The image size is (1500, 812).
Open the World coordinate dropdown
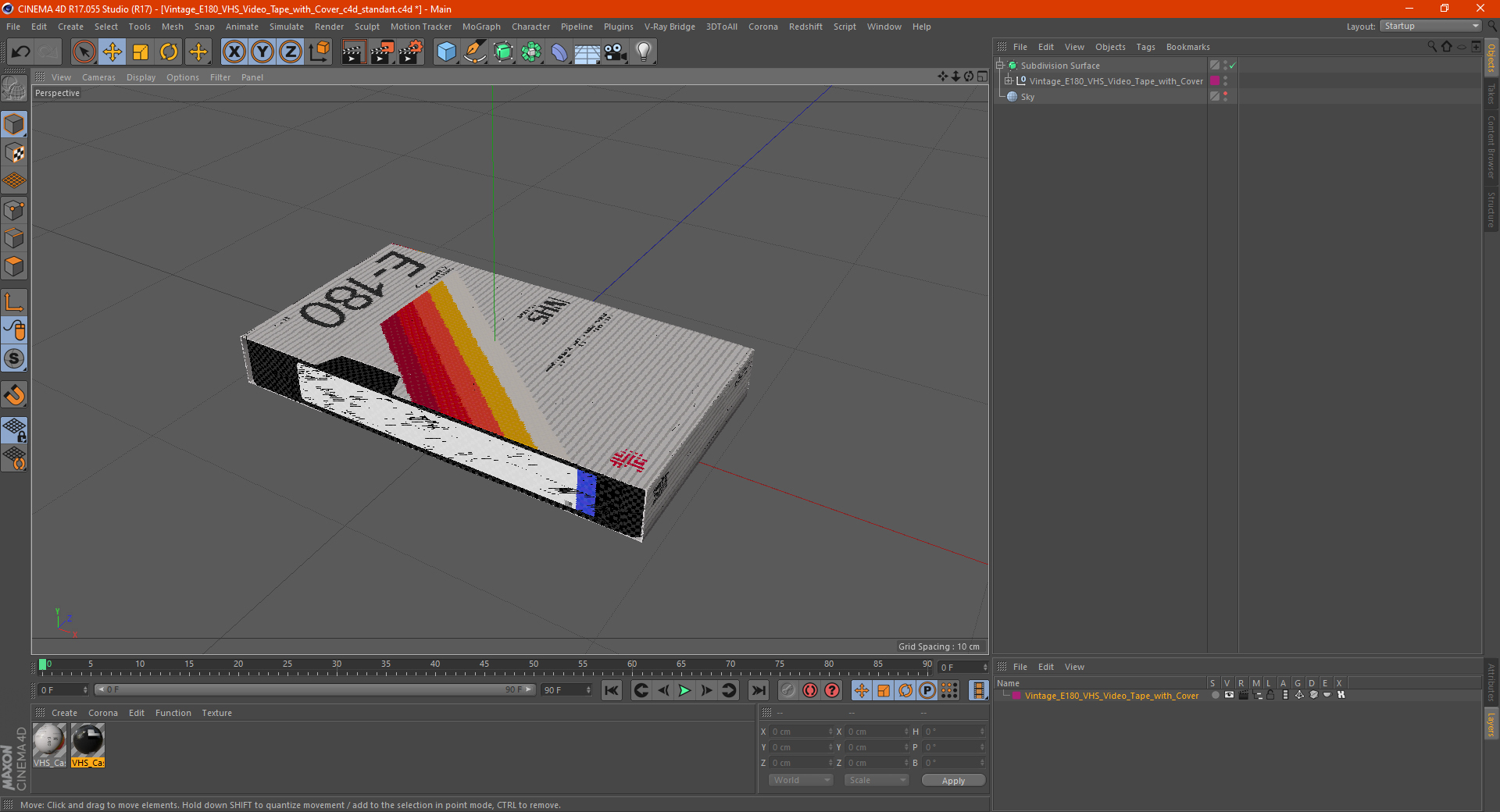pos(801,780)
